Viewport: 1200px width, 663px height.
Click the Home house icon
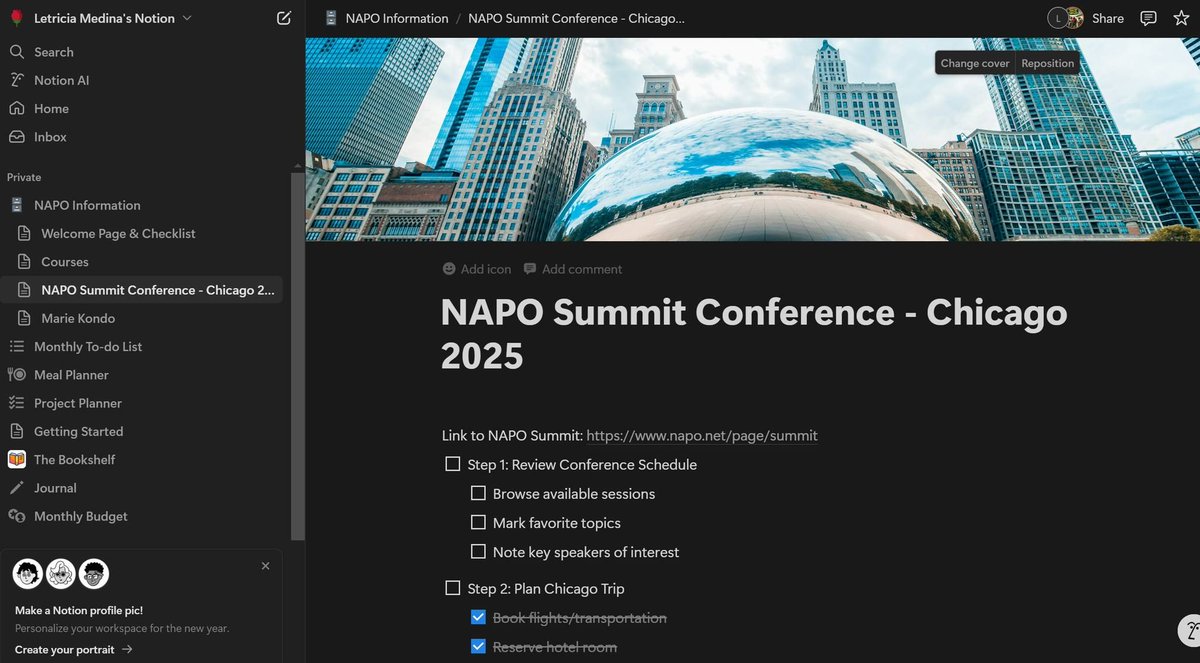16,108
